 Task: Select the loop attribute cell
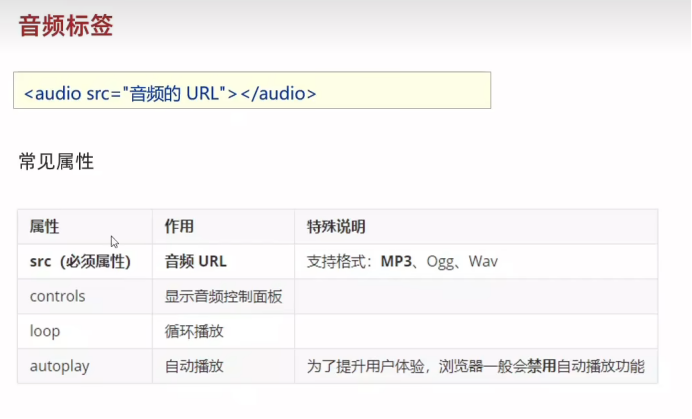coord(46,331)
